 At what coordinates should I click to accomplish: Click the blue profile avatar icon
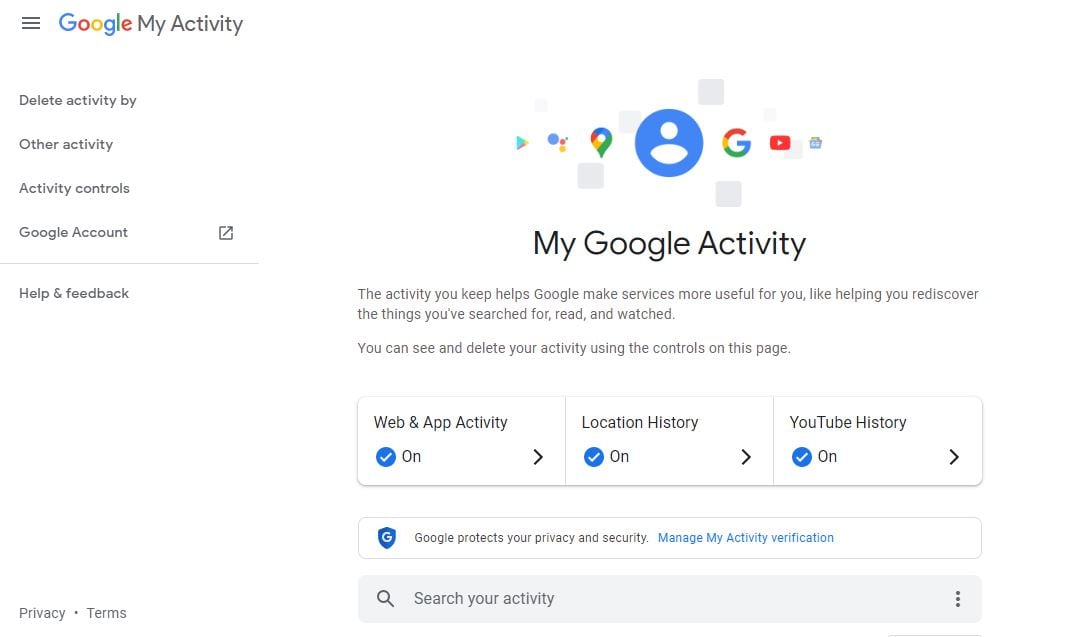pyautogui.click(x=669, y=143)
